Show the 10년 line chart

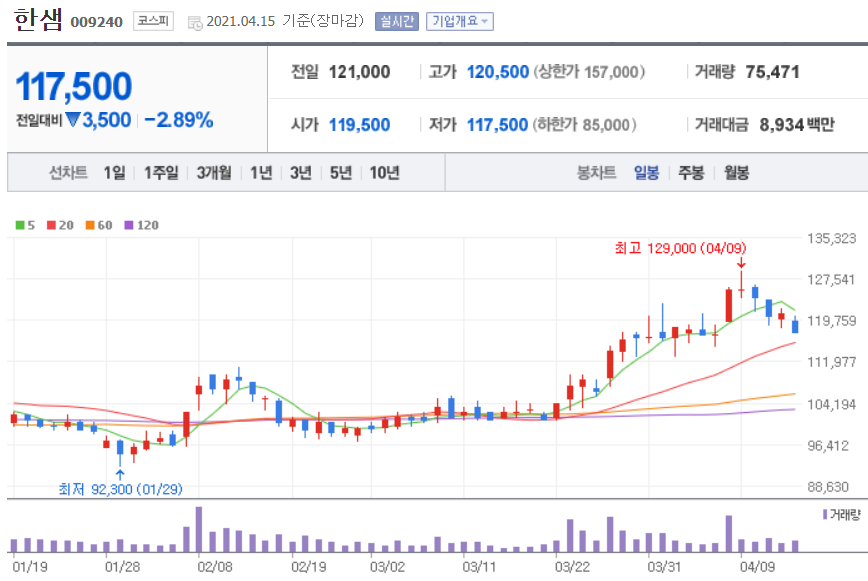point(385,173)
